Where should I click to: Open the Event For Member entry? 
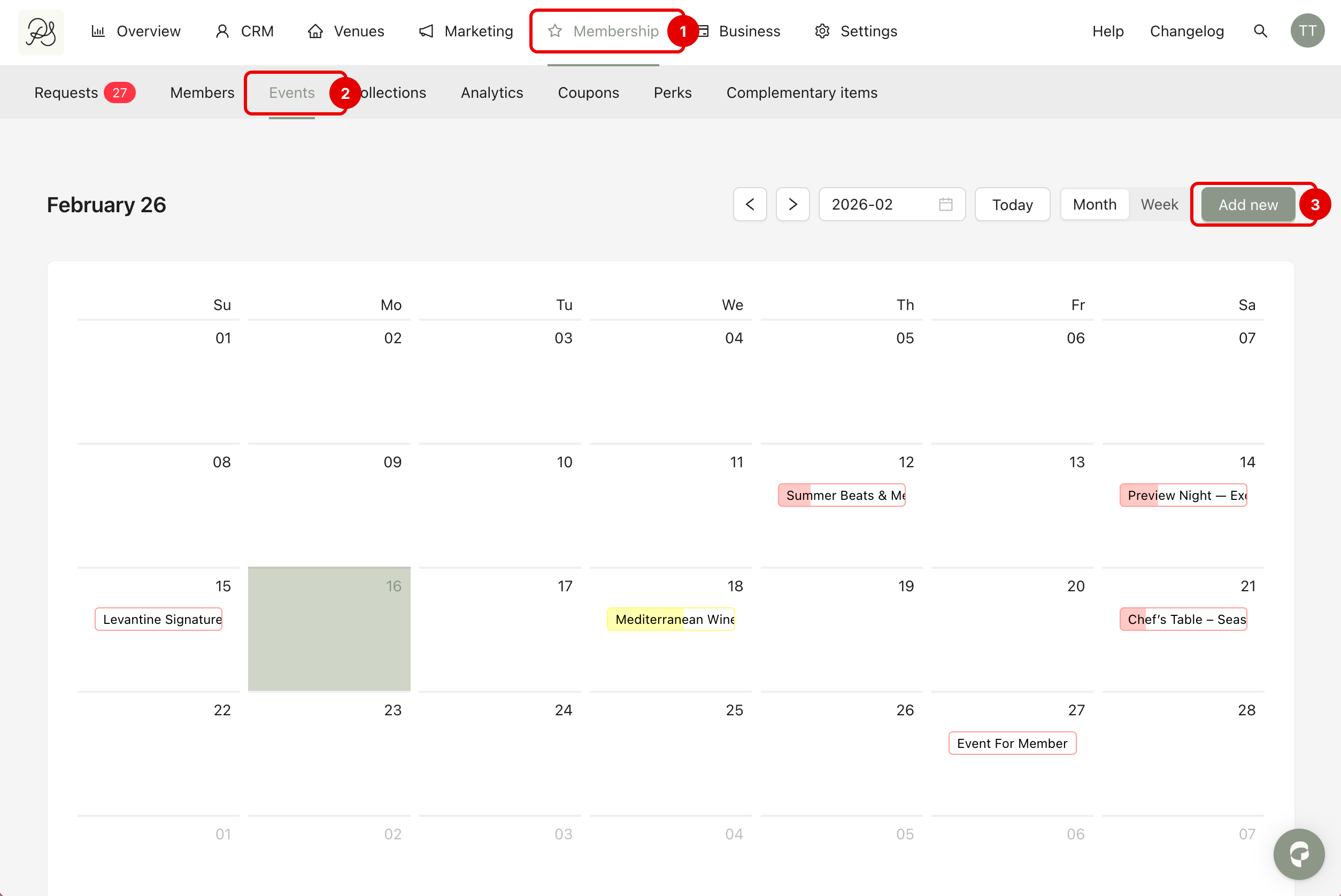1012,744
